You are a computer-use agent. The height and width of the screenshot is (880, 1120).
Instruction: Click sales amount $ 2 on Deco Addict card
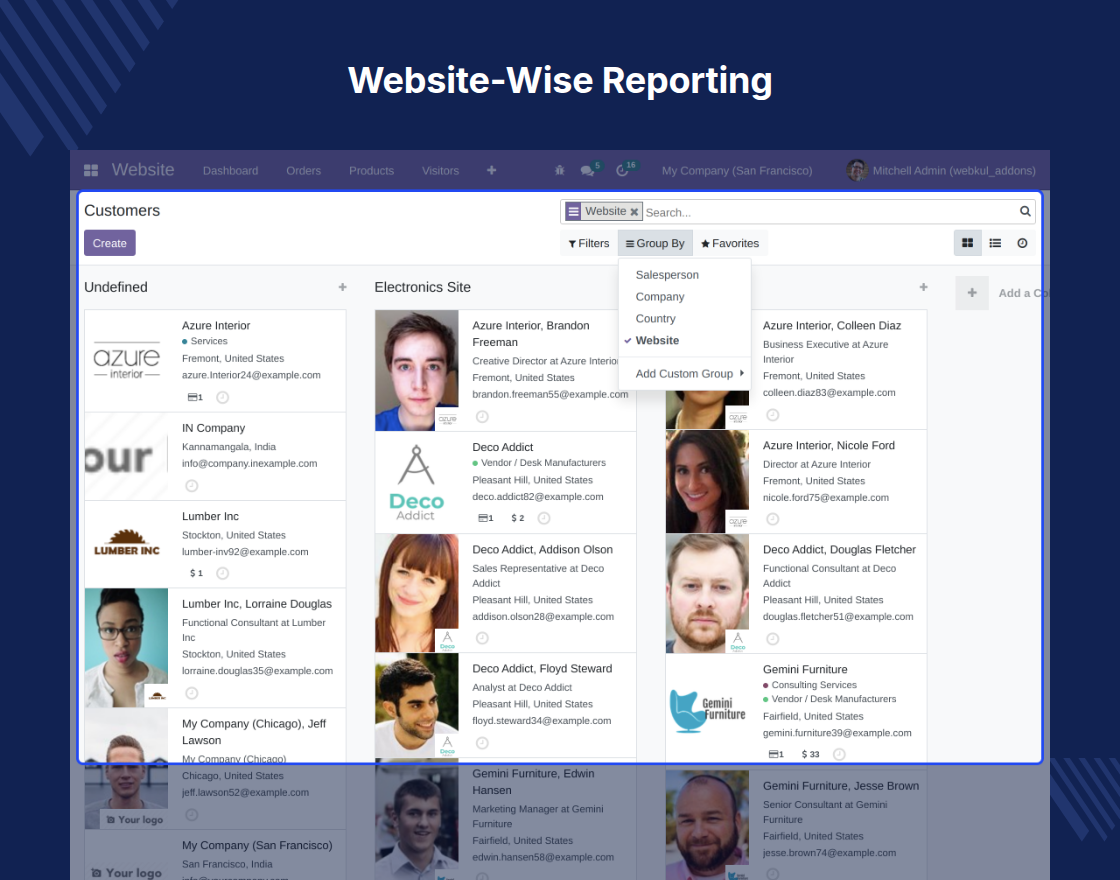coord(518,518)
